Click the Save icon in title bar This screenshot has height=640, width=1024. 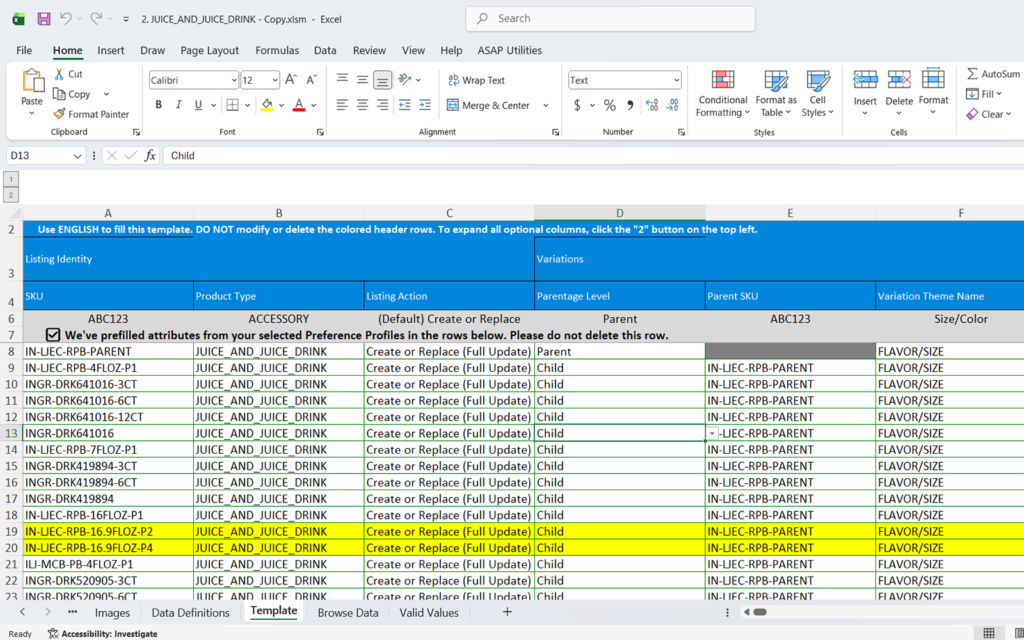pos(43,19)
